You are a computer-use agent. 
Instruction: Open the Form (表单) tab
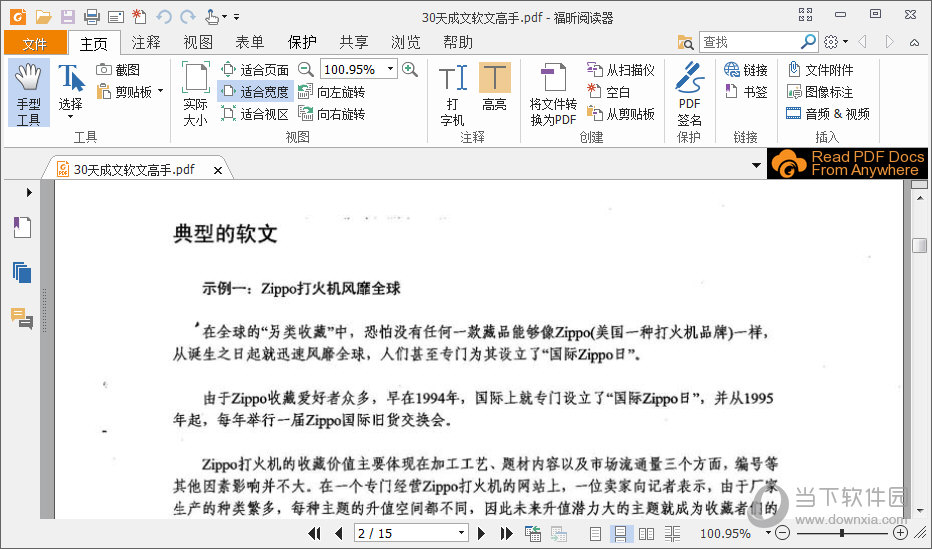coord(250,42)
